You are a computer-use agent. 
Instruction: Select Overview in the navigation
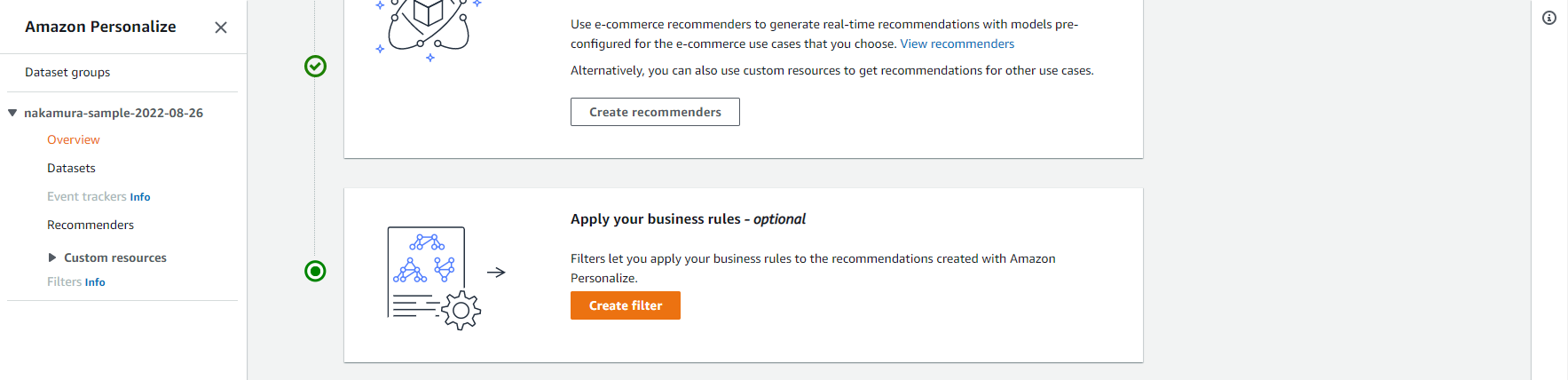click(74, 139)
